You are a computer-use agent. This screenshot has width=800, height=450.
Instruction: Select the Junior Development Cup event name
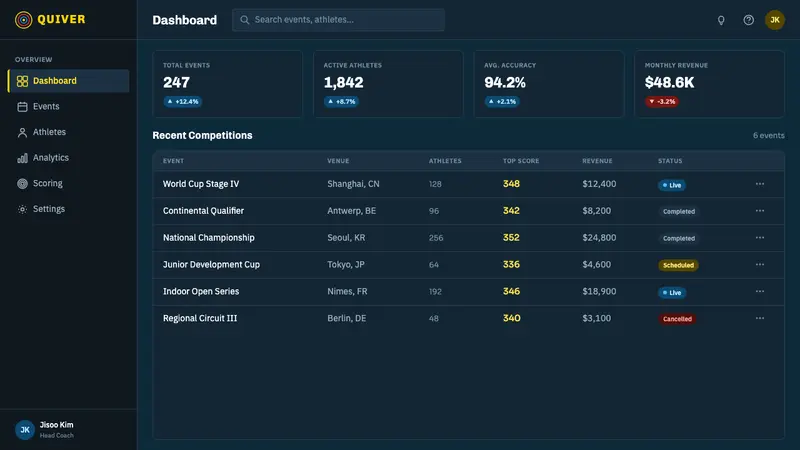[x=211, y=264]
